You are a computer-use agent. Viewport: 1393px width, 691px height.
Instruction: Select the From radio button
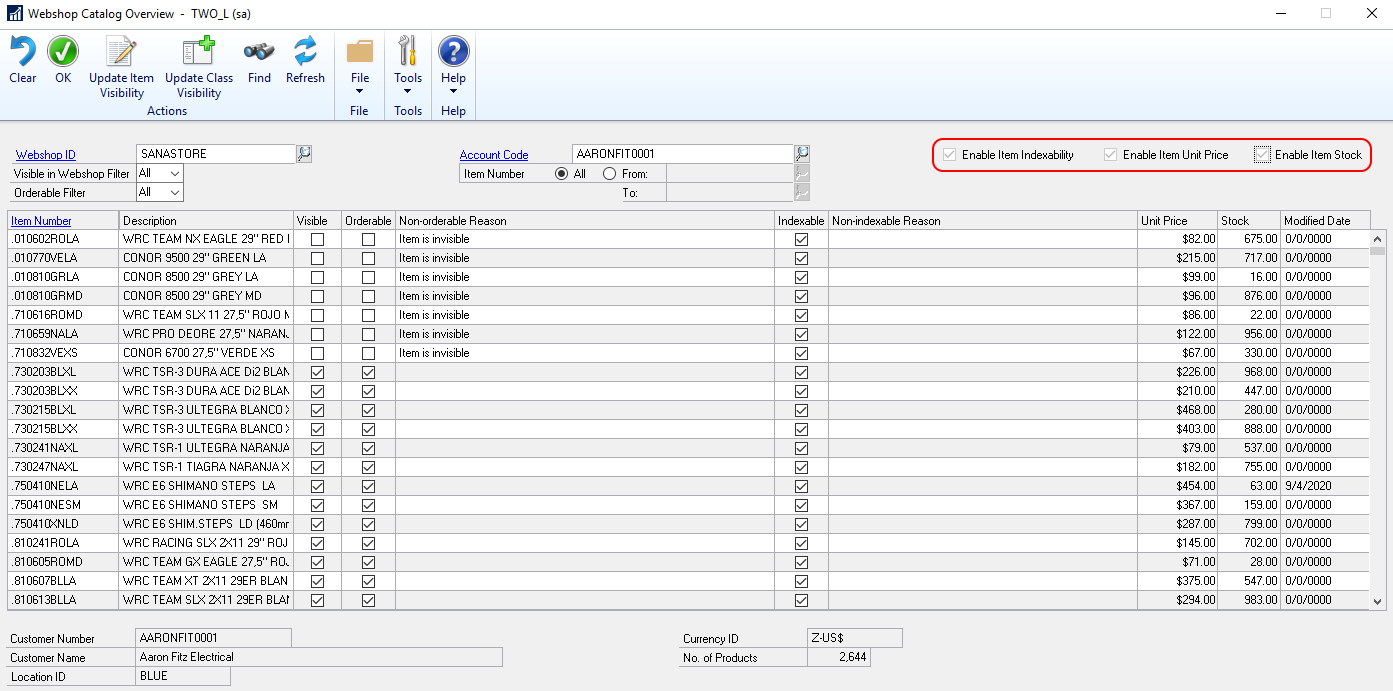[610, 172]
